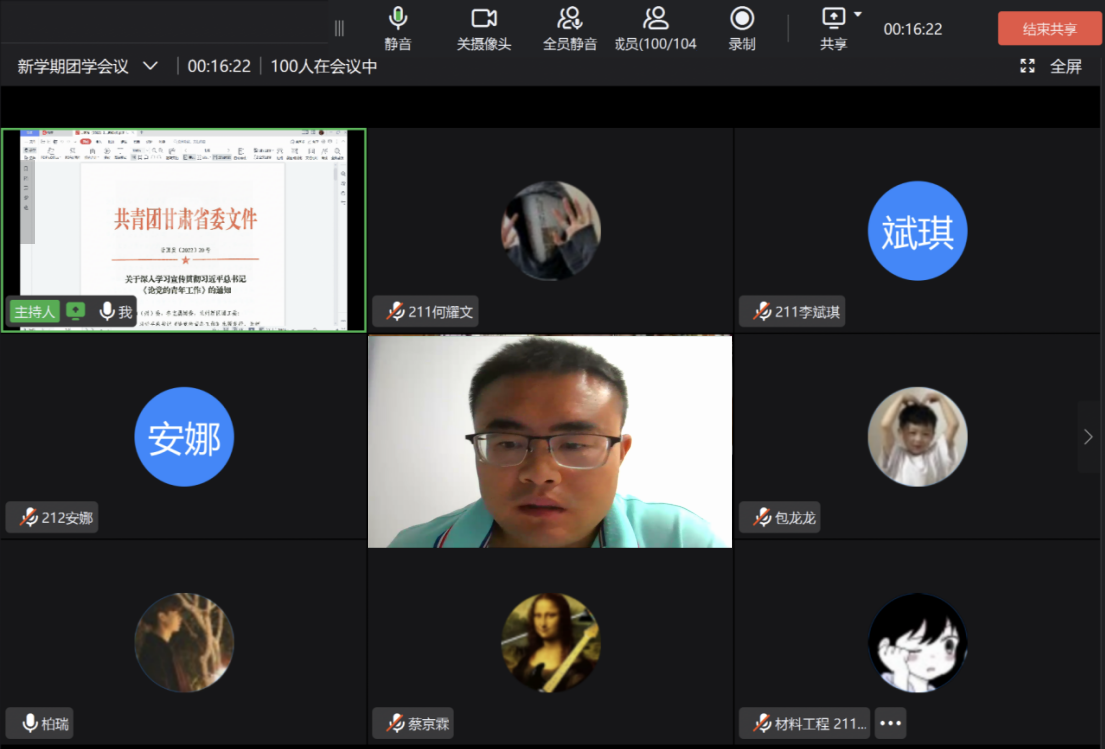Image resolution: width=1105 pixels, height=749 pixels.
Task: Enter fullscreen with the 全屏 button
Action: (1053, 66)
